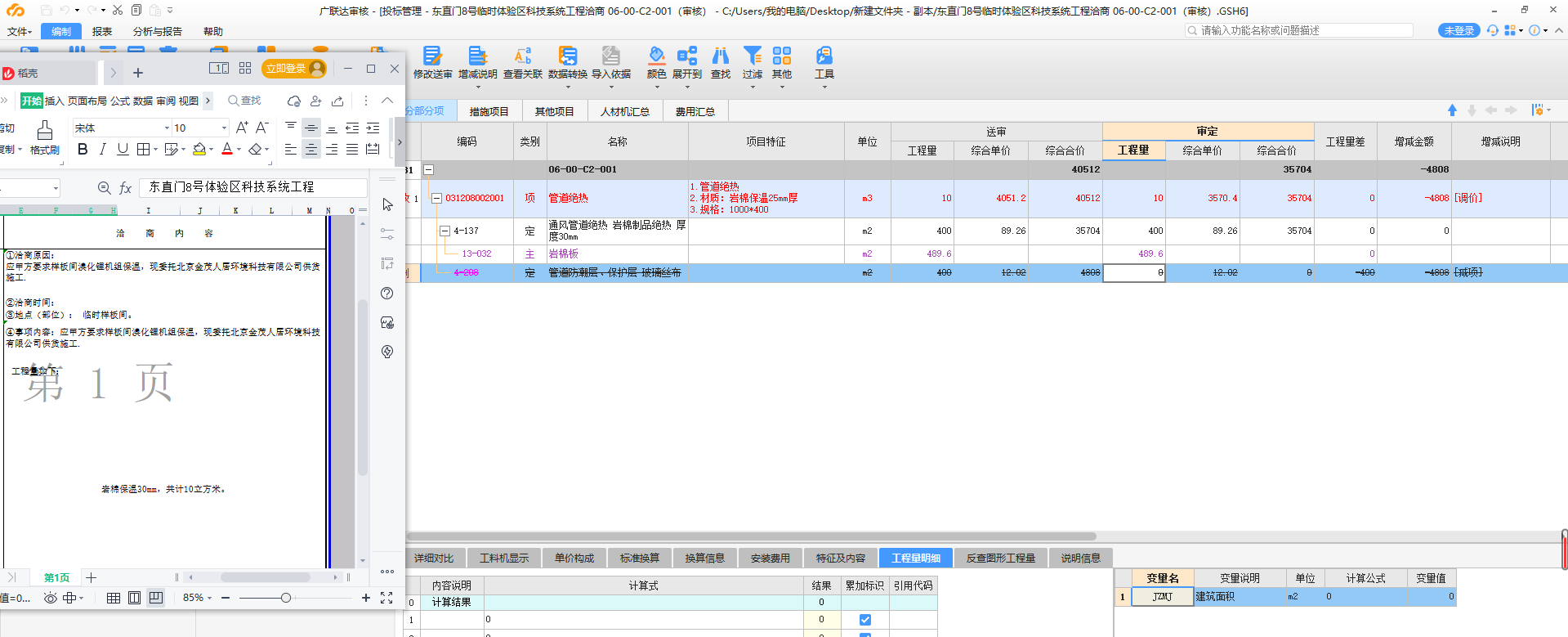Image resolution: width=1568 pixels, height=637 pixels.
Task: Decrease font size in WPS
Action: pyautogui.click(x=262, y=128)
